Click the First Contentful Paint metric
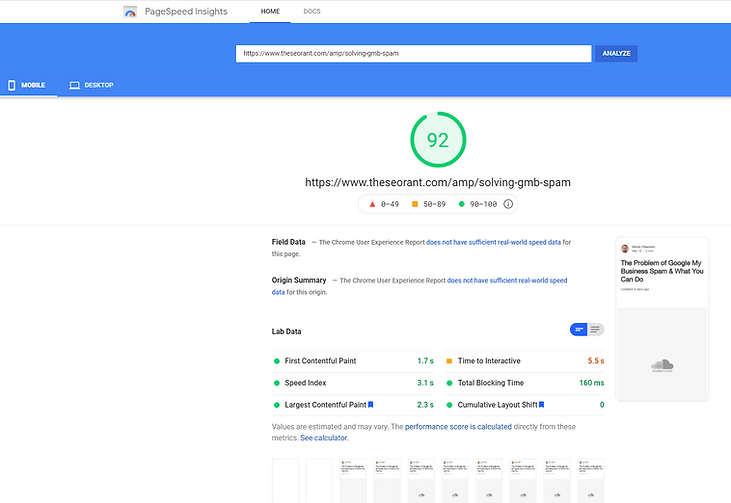The height and width of the screenshot is (503, 731). pyautogui.click(x=353, y=361)
